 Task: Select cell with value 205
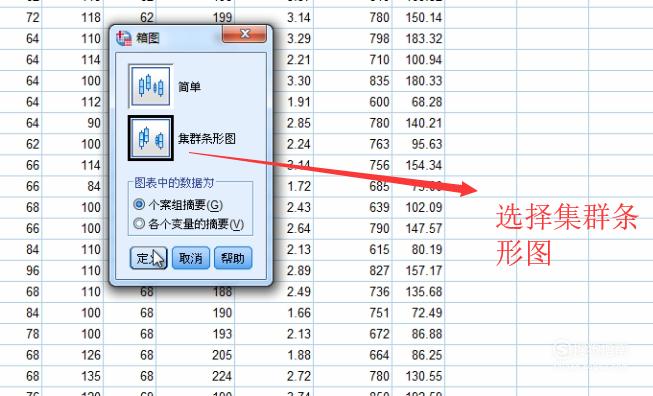click(195, 355)
